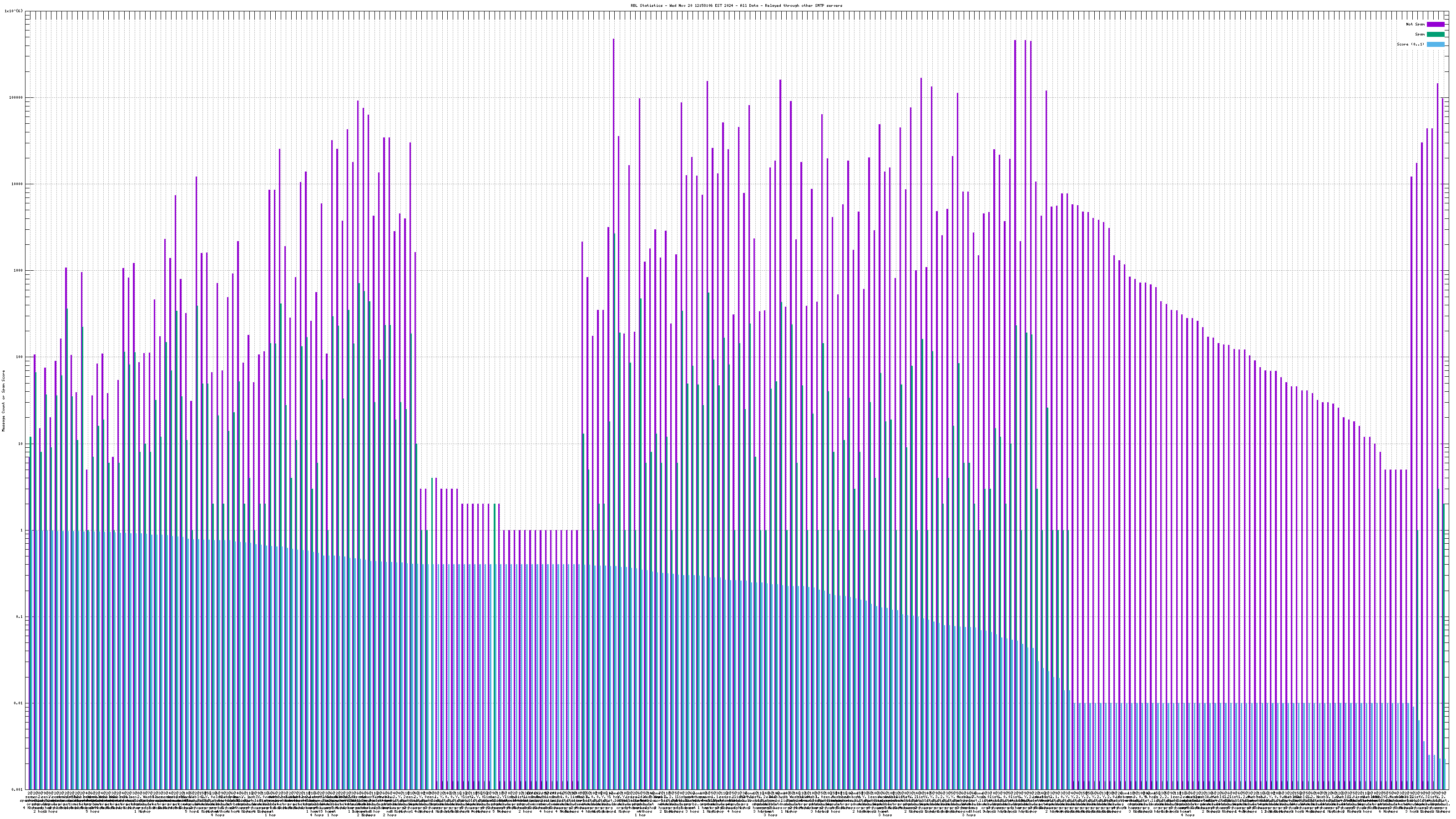Click the 0.1 y-axis tick label
This screenshot has width=1456, height=819.
click(x=20, y=617)
